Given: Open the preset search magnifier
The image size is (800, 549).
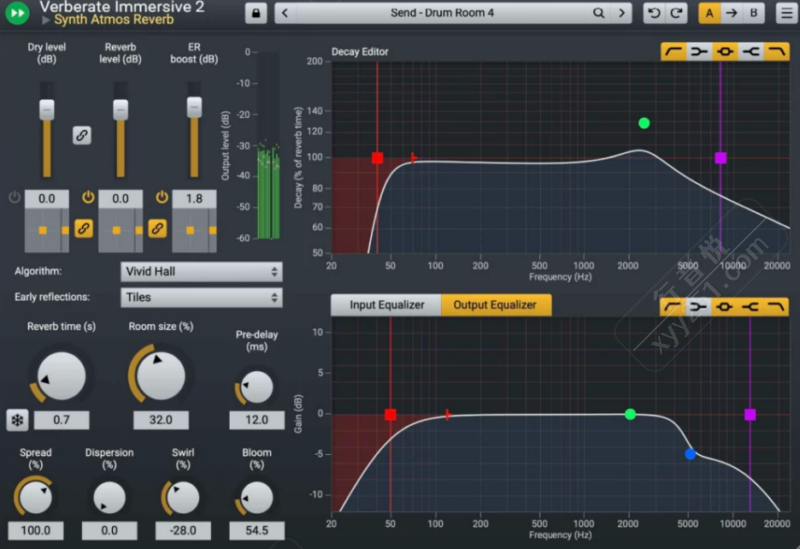Looking at the screenshot, I should point(598,13).
